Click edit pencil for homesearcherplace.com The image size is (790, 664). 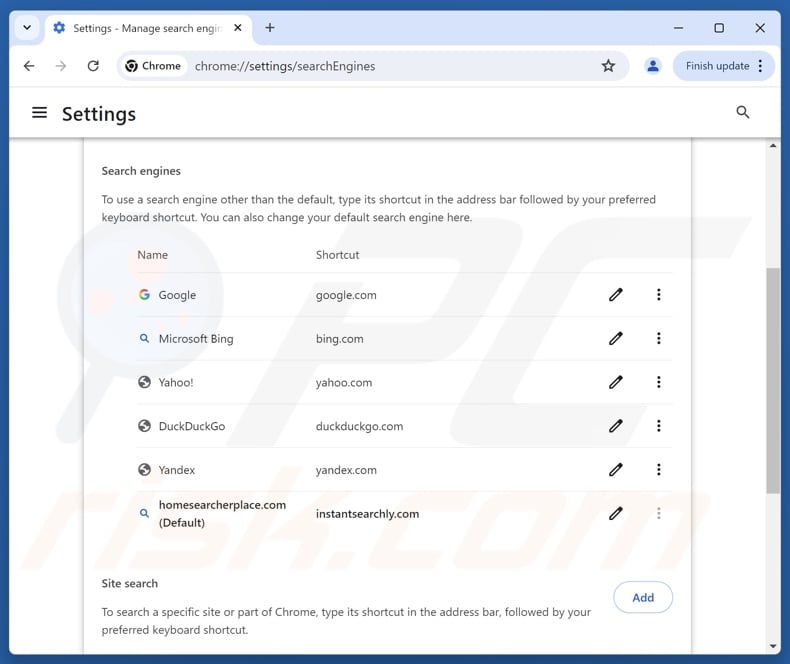[616, 513]
